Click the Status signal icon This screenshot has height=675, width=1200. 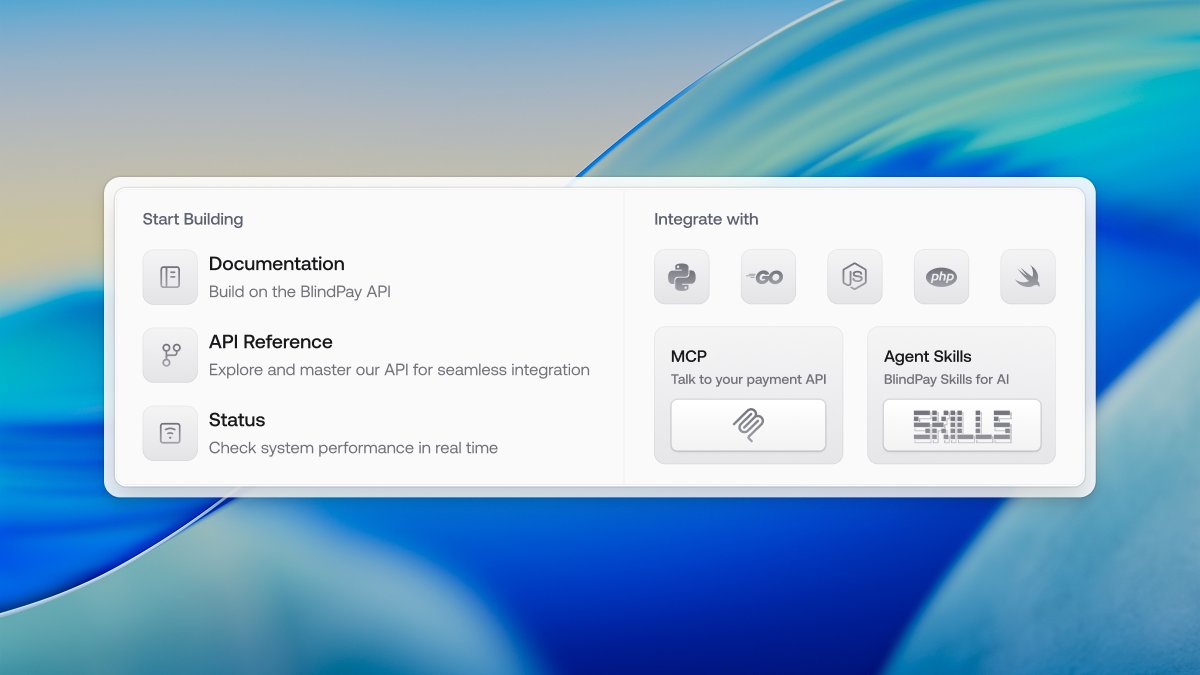click(x=170, y=433)
